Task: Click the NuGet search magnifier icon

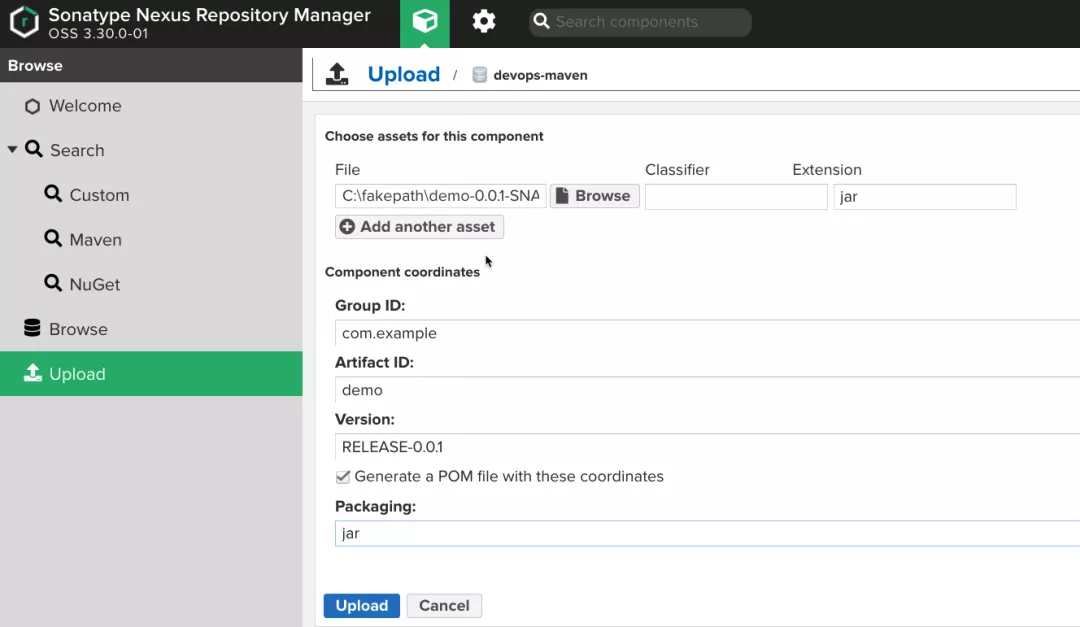Action: pos(53,284)
